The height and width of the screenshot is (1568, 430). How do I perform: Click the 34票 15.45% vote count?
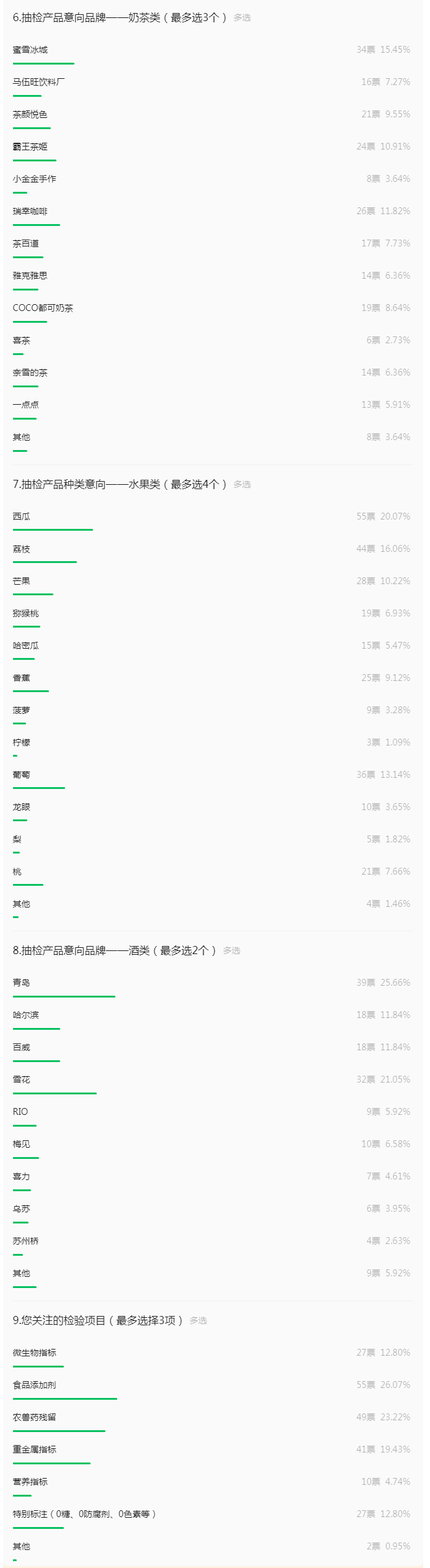[383, 50]
